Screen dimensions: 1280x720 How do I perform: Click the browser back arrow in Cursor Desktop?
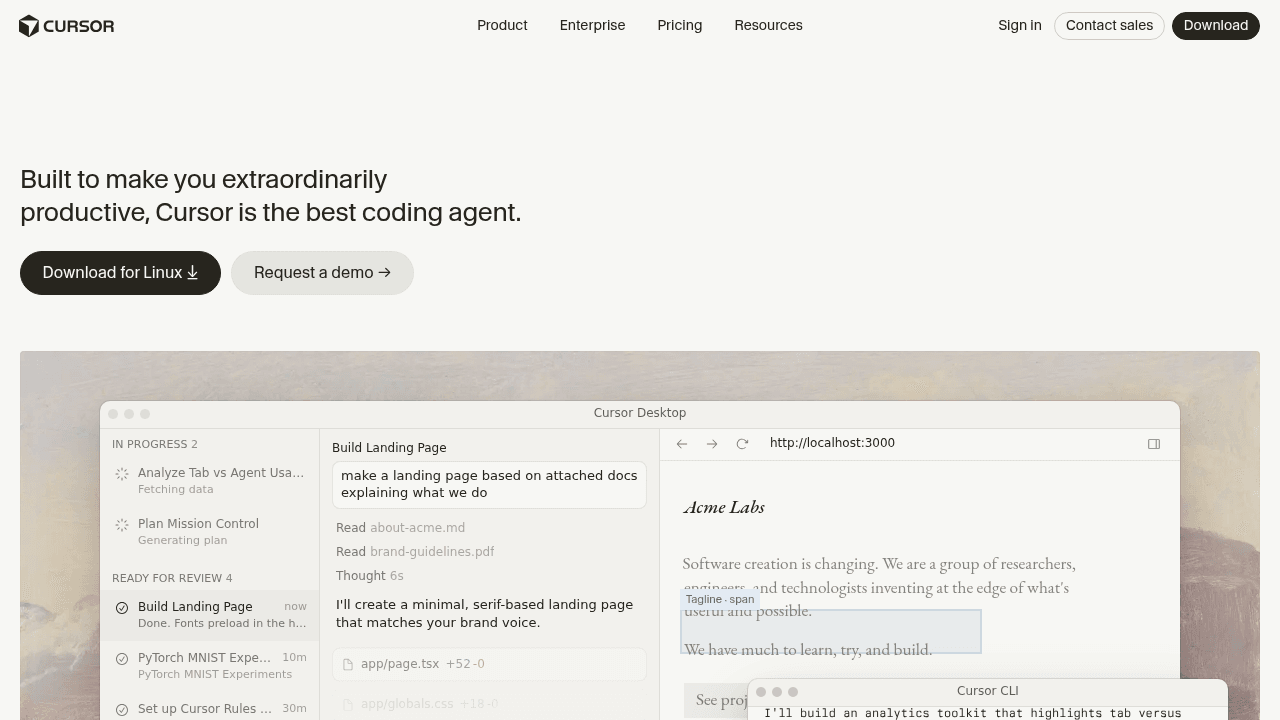682,444
